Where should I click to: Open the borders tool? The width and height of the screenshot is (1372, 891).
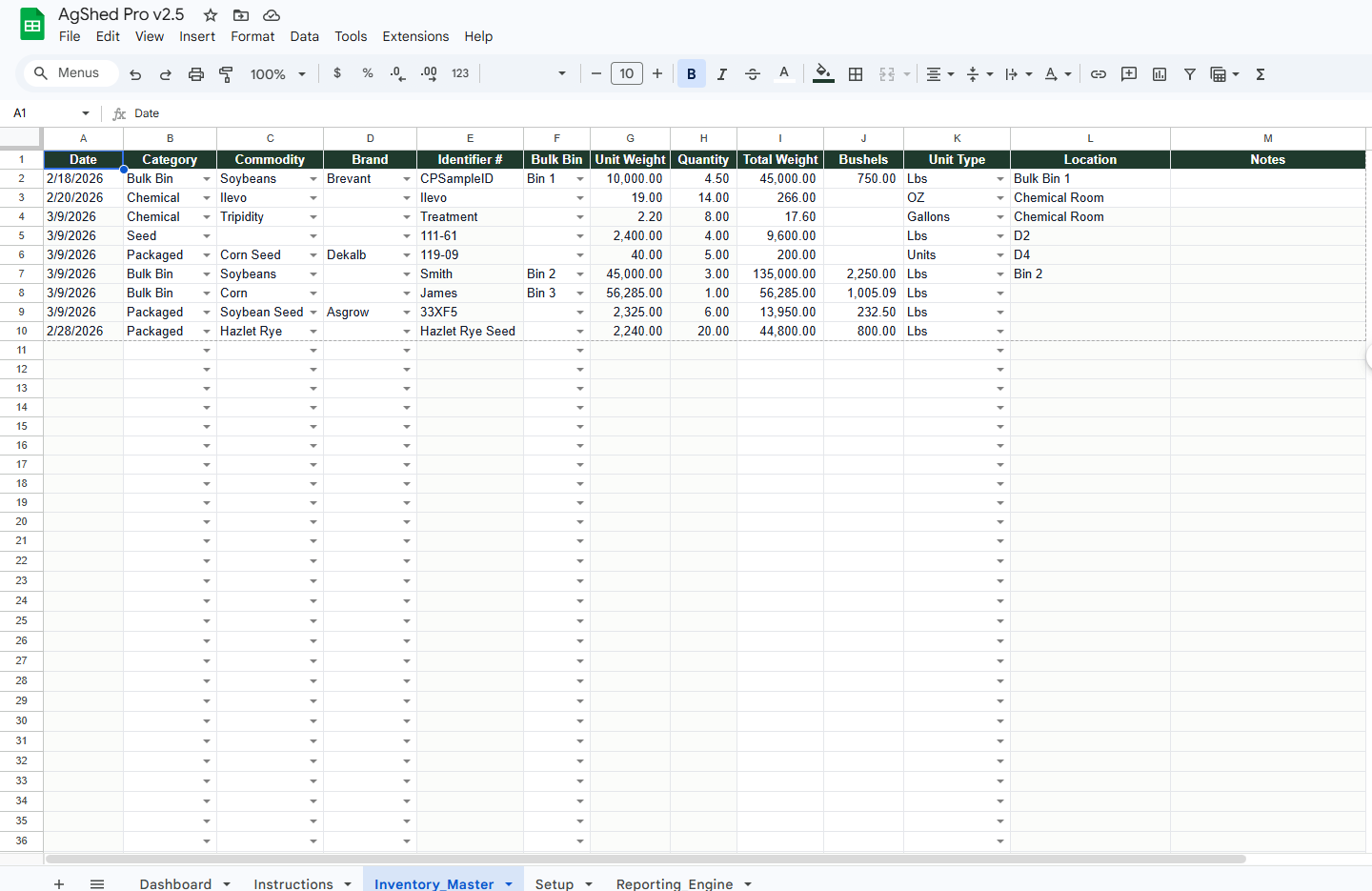coord(856,74)
